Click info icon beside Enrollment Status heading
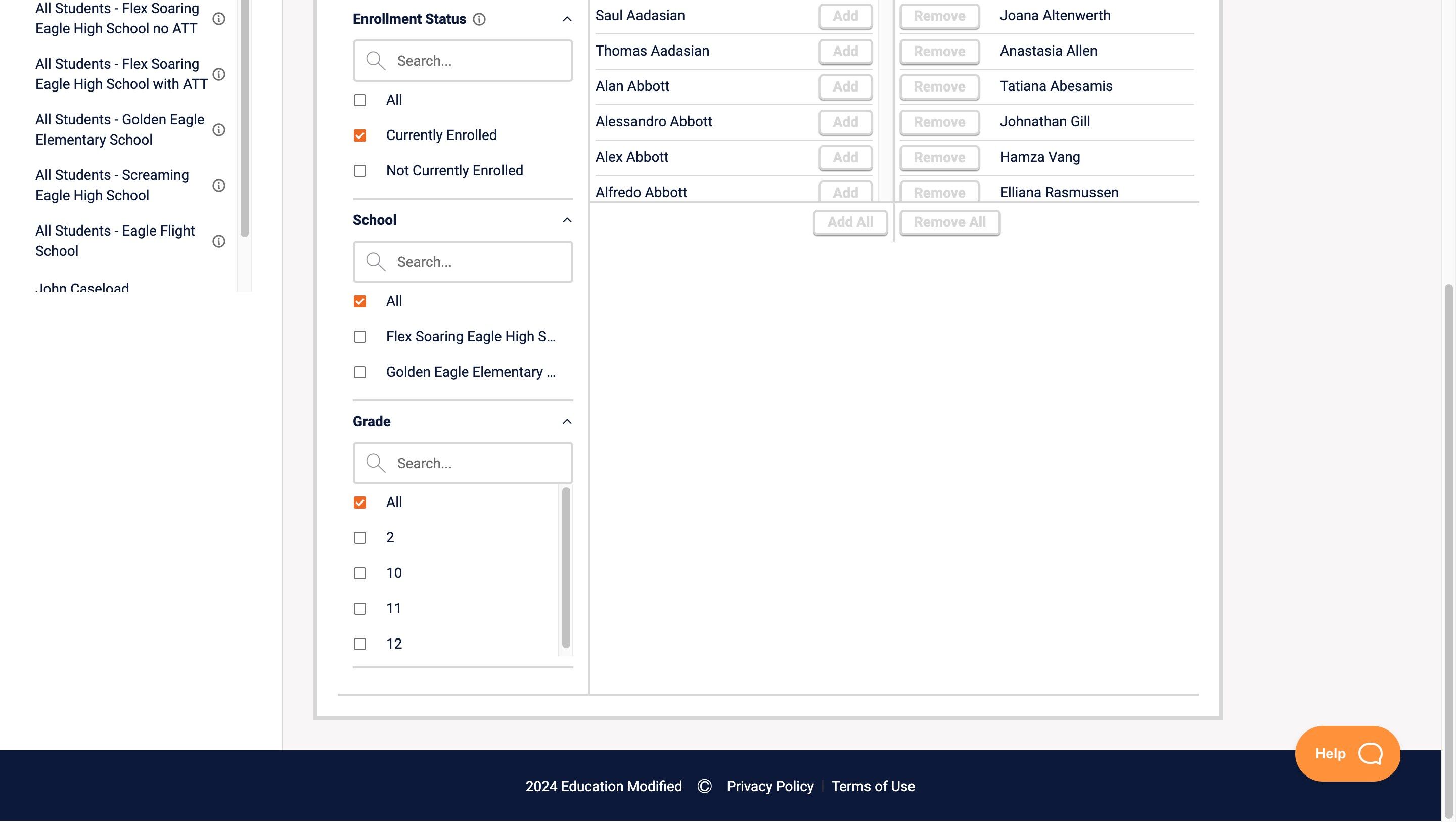 click(x=479, y=19)
